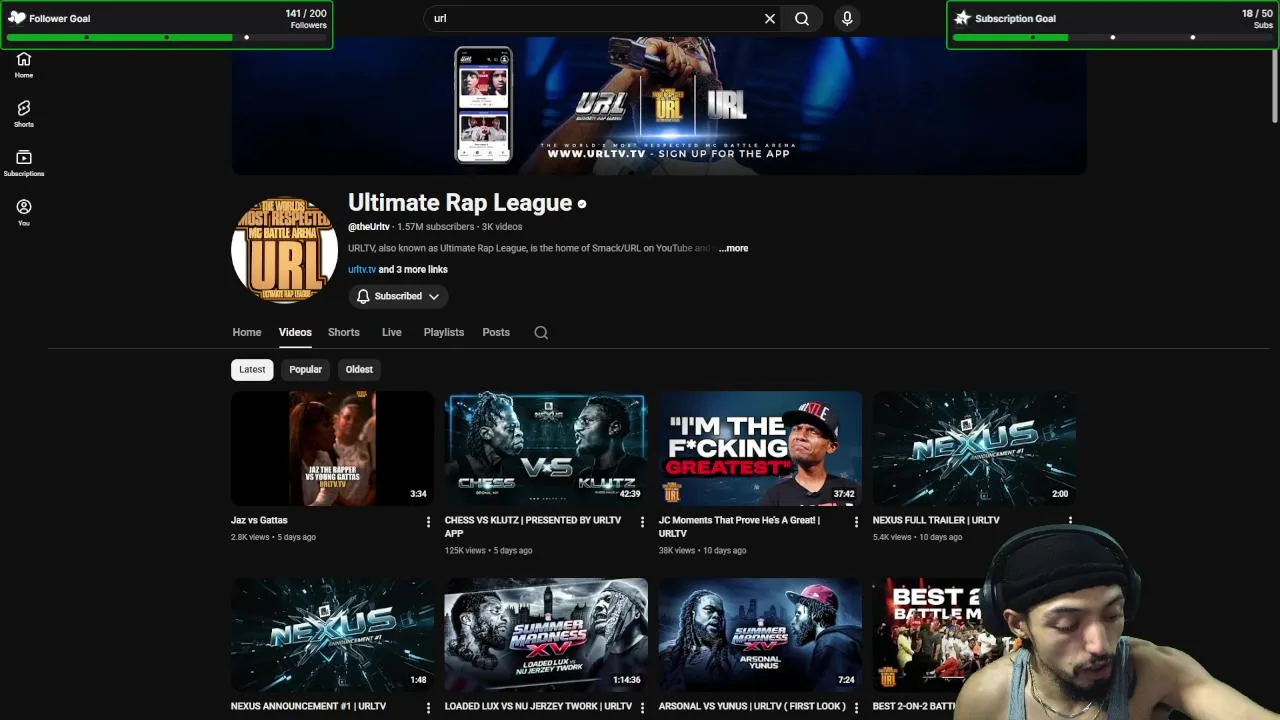Click the @theUrltv channel handle

369,227
